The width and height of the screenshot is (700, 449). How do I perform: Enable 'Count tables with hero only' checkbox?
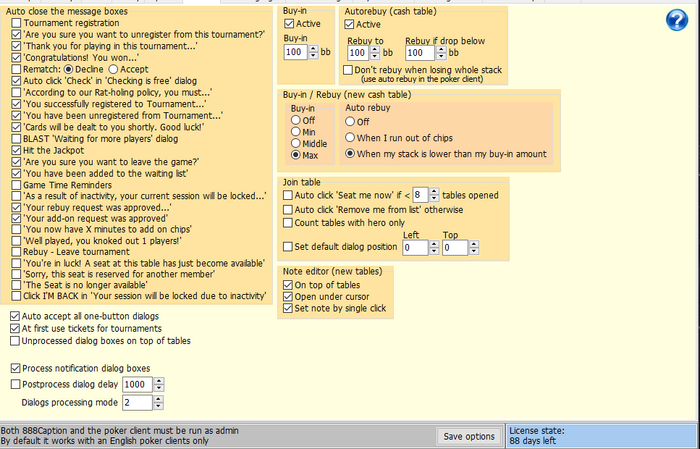tap(288, 222)
